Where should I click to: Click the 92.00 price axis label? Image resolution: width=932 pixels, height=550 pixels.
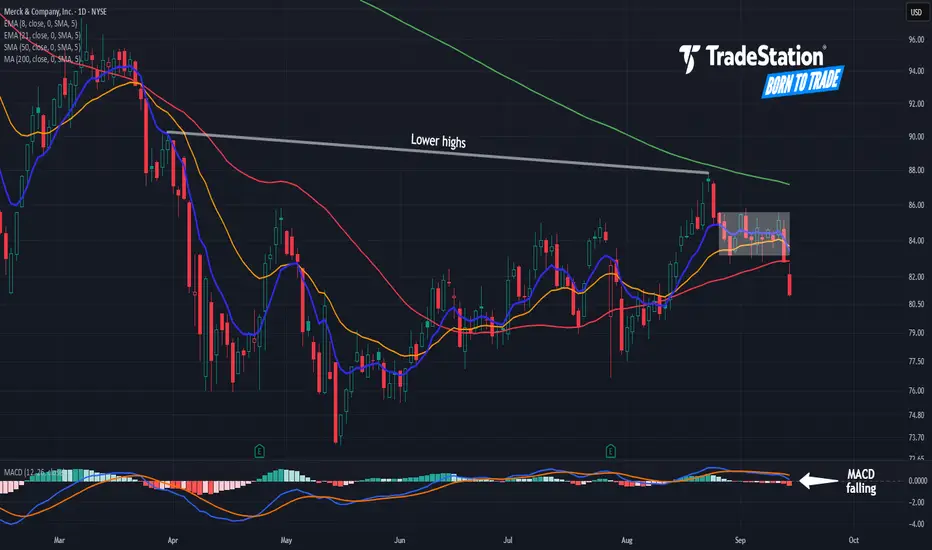(916, 103)
